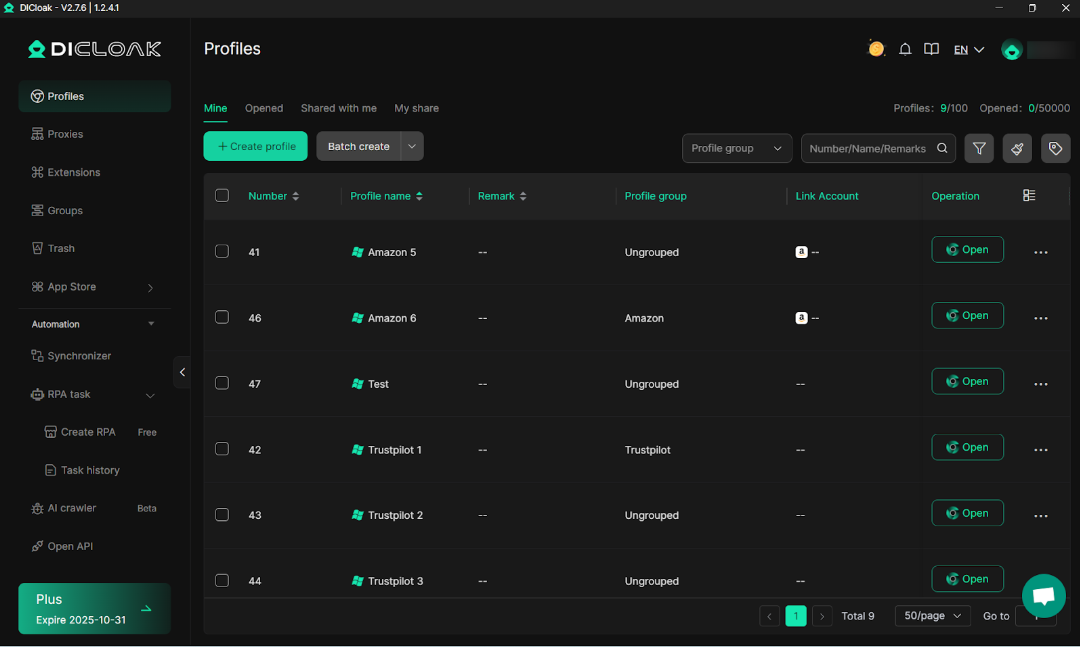The width and height of the screenshot is (1080, 647).
Task: Click the notification bell icon
Action: pos(905,50)
